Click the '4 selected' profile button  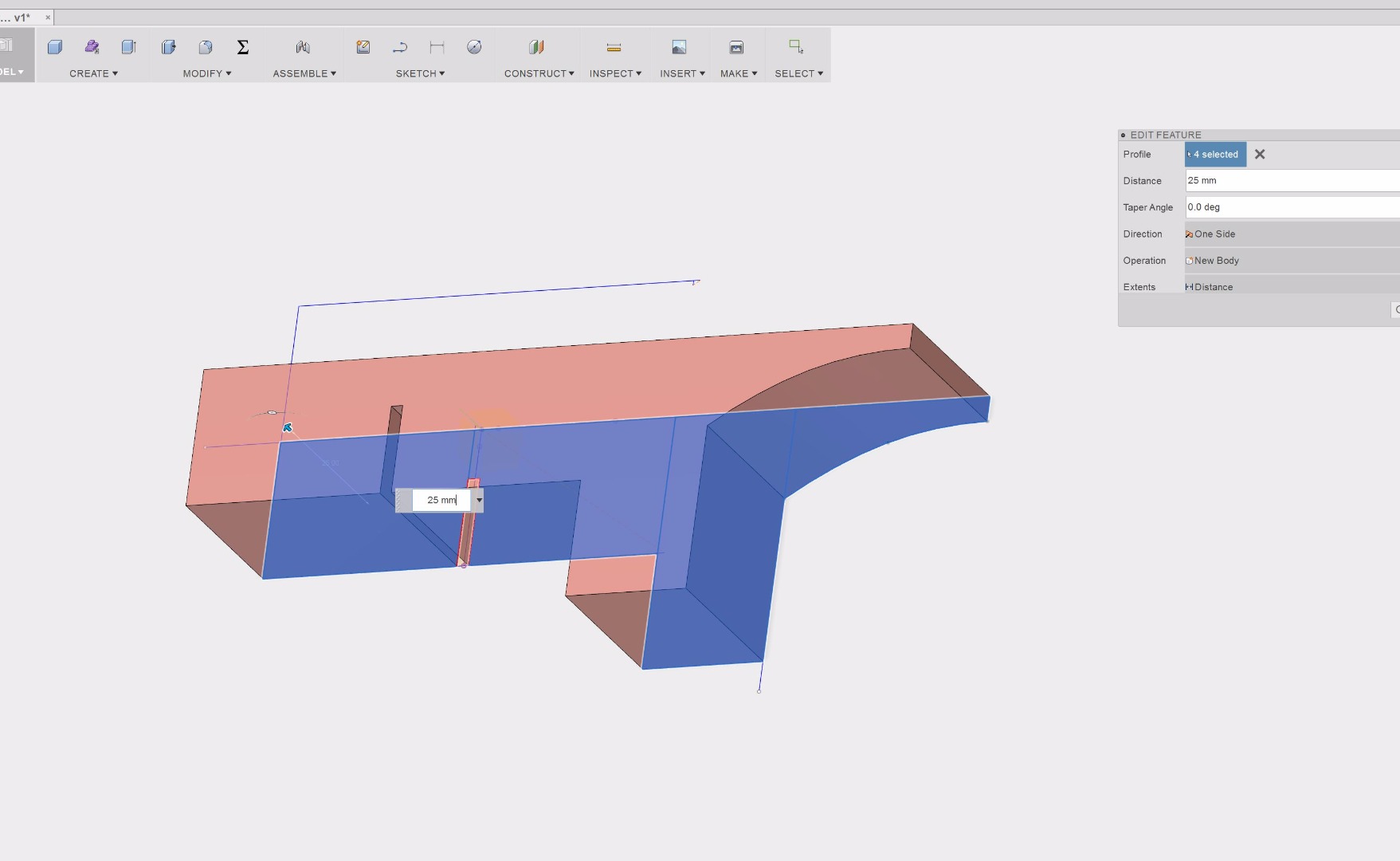[x=1215, y=155]
